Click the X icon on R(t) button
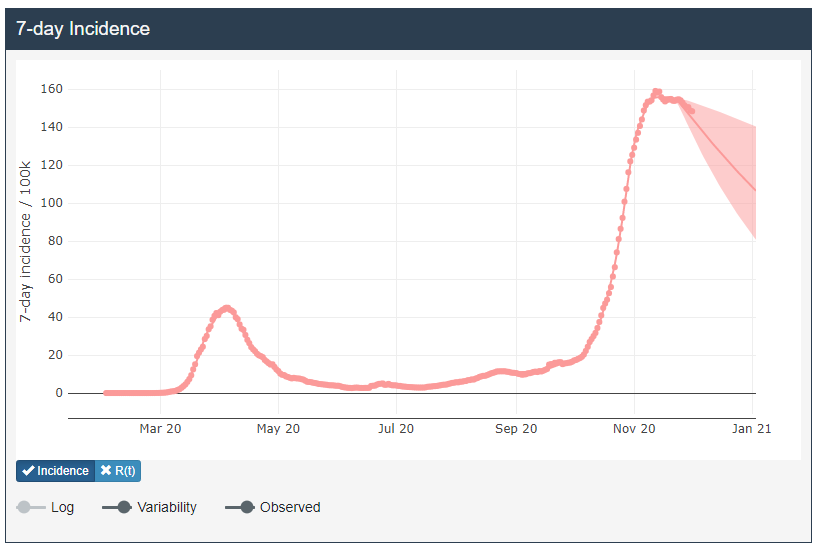 pos(106,471)
